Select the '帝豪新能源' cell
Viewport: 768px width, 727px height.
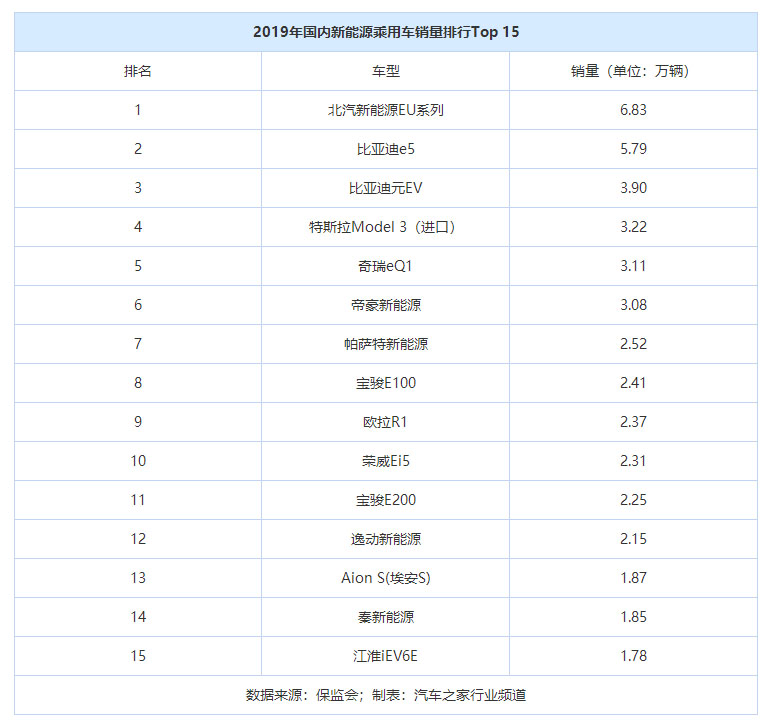click(x=385, y=305)
